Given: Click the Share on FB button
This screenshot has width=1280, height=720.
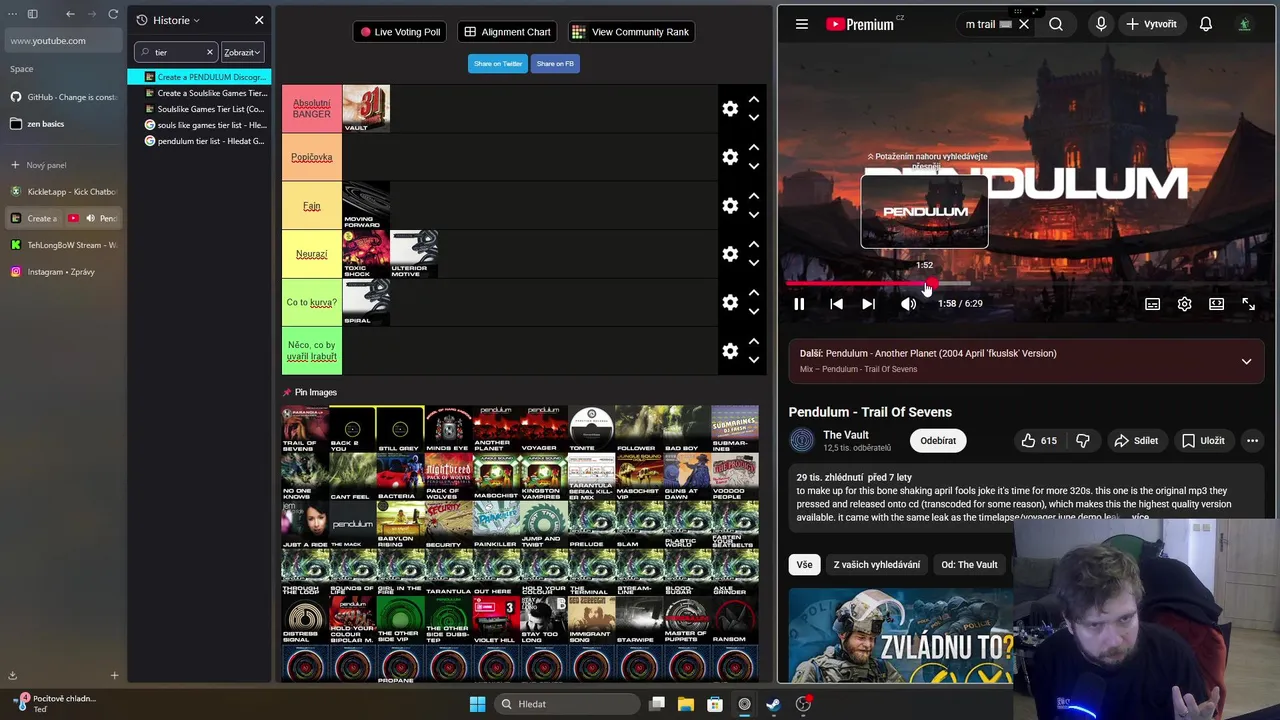Looking at the screenshot, I should (x=555, y=63).
